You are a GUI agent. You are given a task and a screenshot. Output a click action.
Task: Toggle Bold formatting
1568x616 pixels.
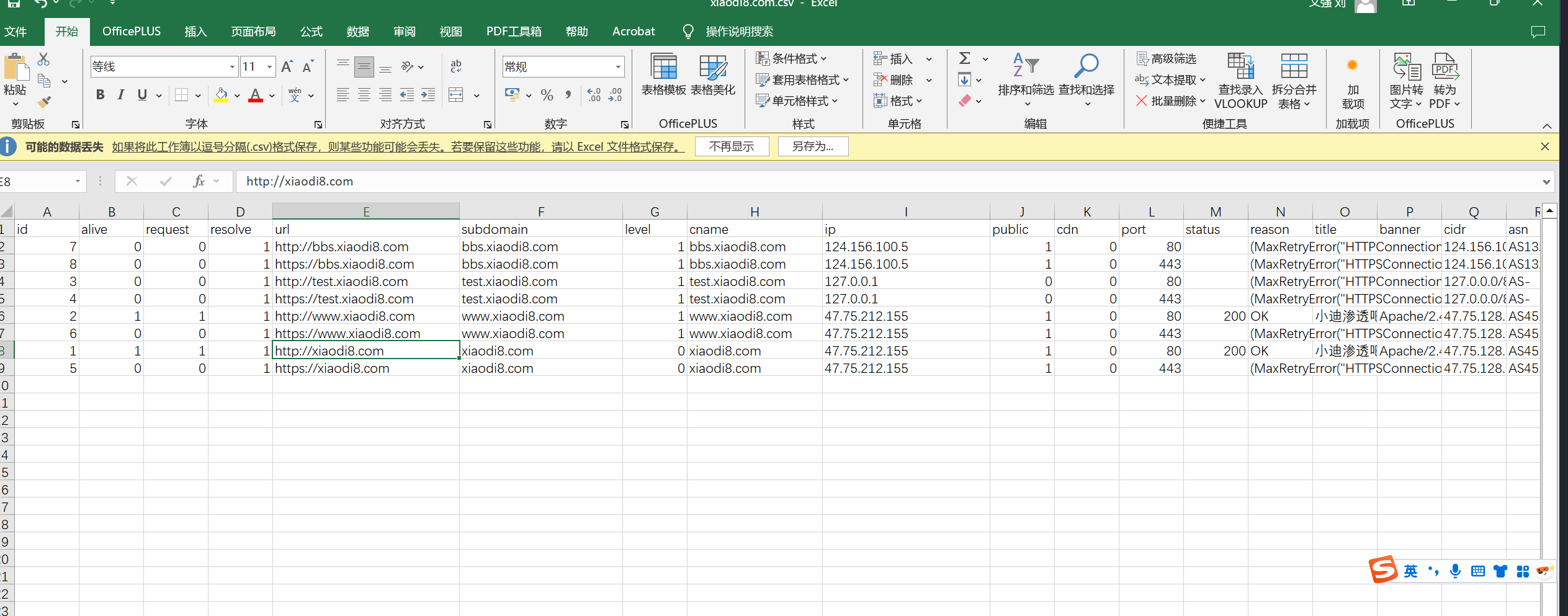[x=100, y=95]
